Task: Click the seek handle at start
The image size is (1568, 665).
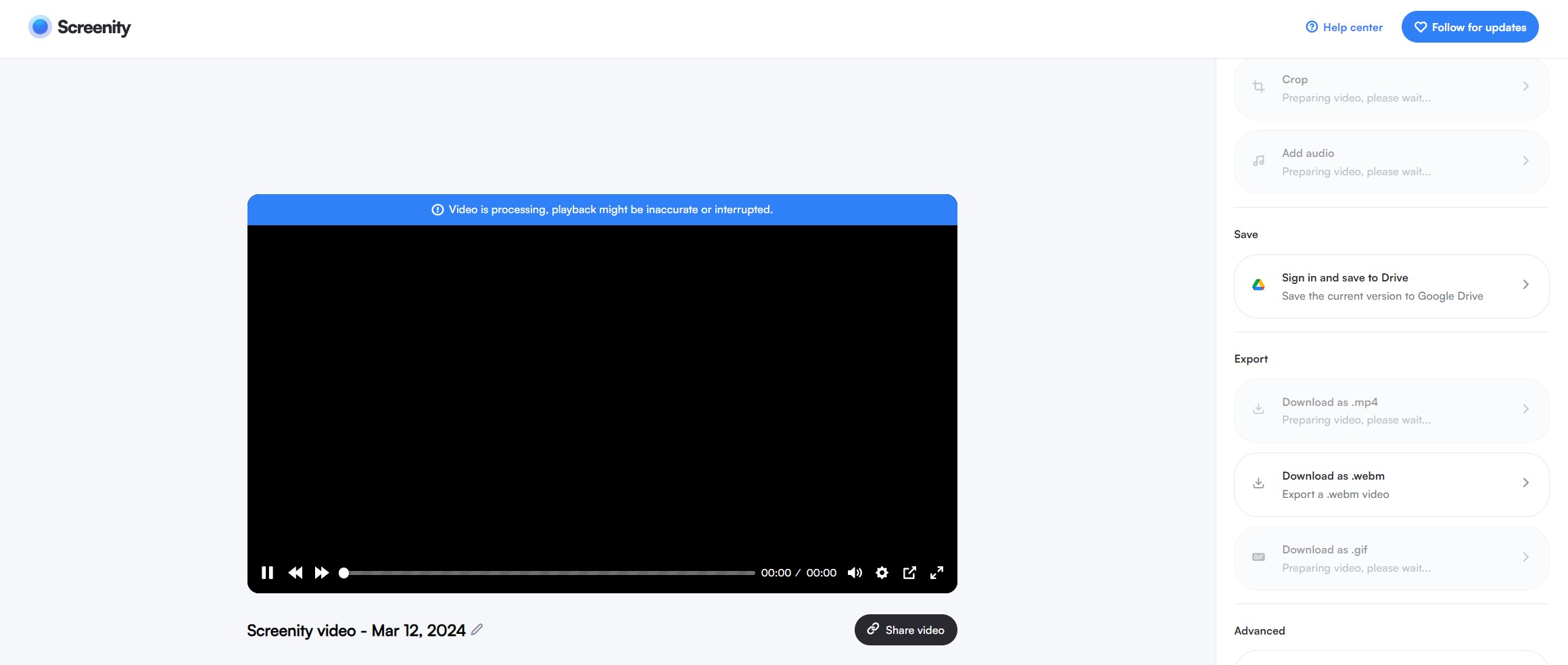Action: coord(343,573)
